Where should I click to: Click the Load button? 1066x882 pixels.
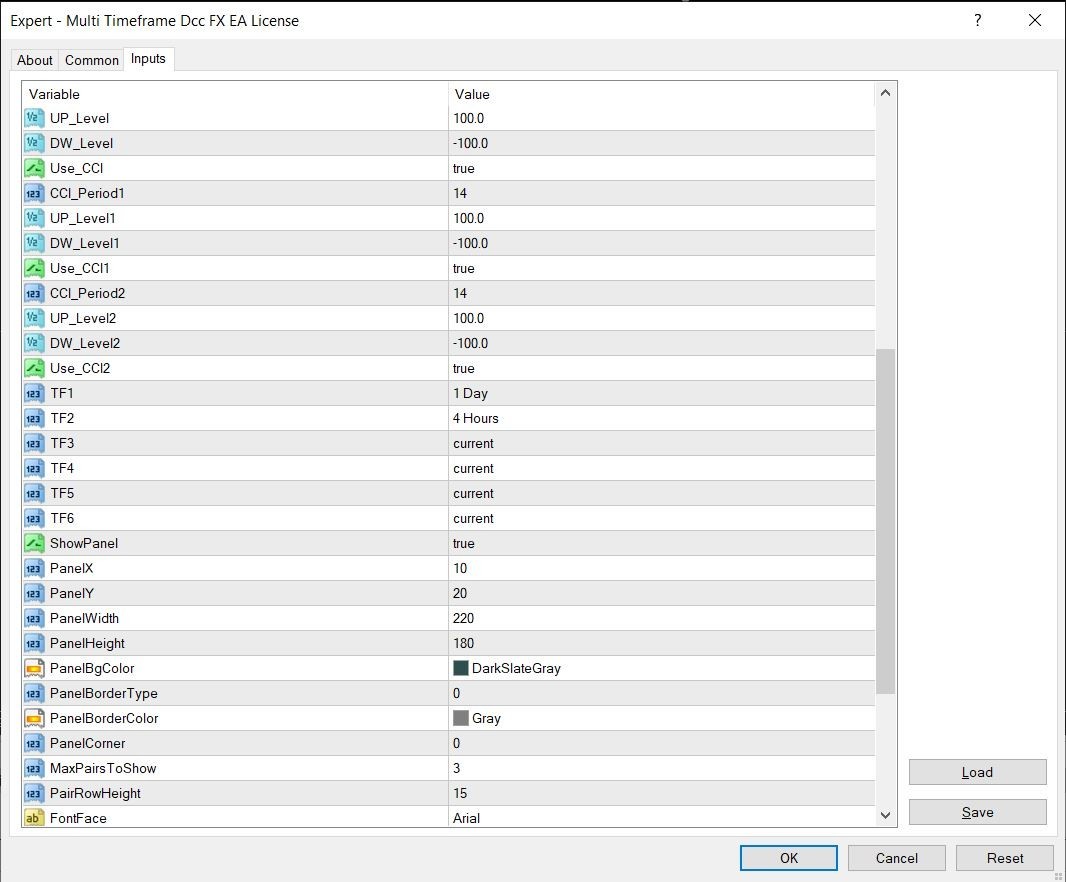coord(977,772)
